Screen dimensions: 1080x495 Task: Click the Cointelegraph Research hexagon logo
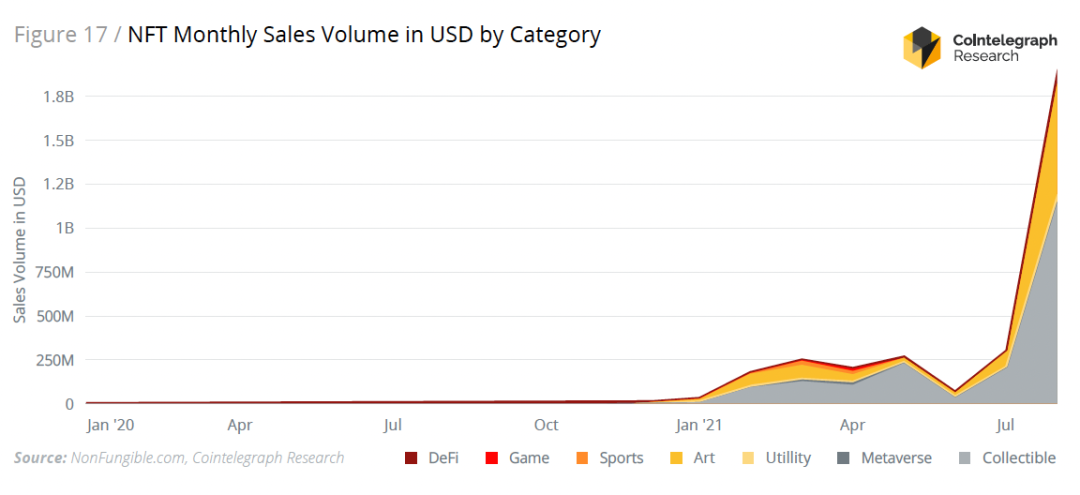[922, 48]
